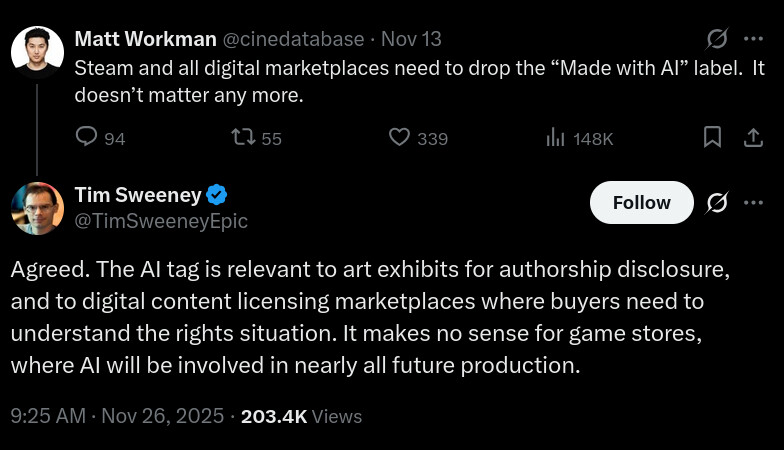Open @TimSweeneyEpic handle link
Image resolution: width=784 pixels, height=450 pixels.
pos(161,220)
